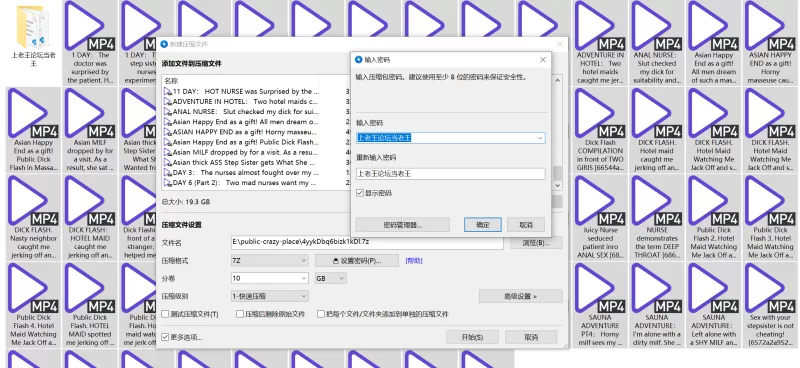Open the 压缩级别 1-快速压缩 dropdown
The height and width of the screenshot is (368, 800).
click(269, 296)
